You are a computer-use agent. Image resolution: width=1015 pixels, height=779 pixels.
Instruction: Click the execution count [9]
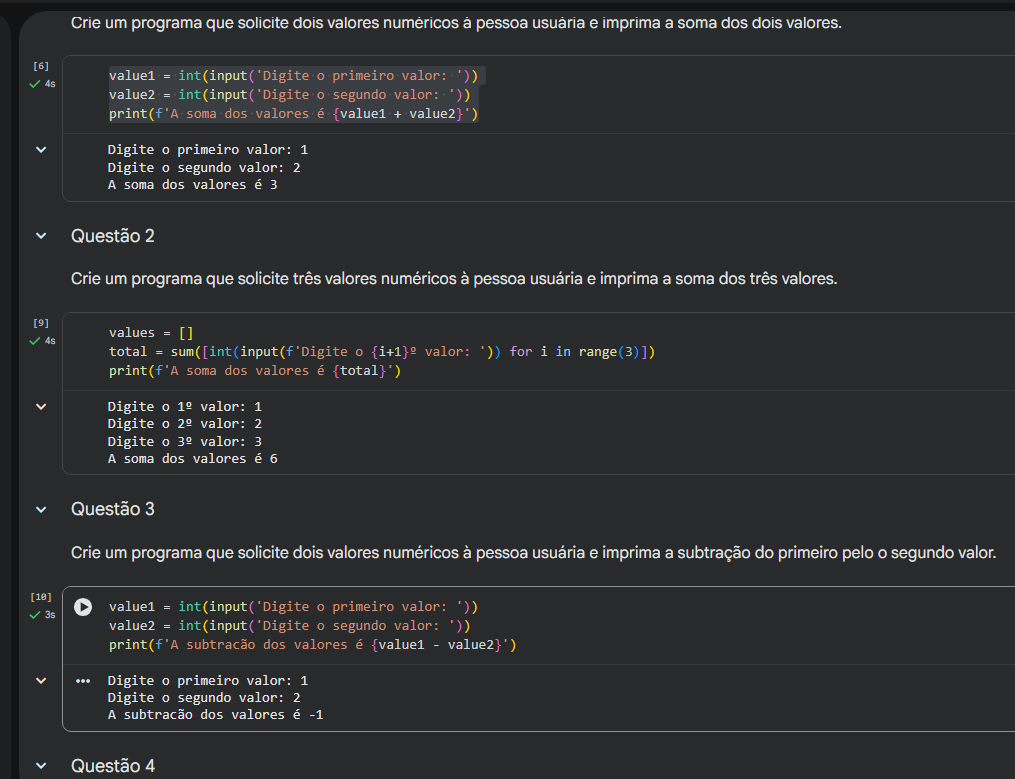pos(41,322)
